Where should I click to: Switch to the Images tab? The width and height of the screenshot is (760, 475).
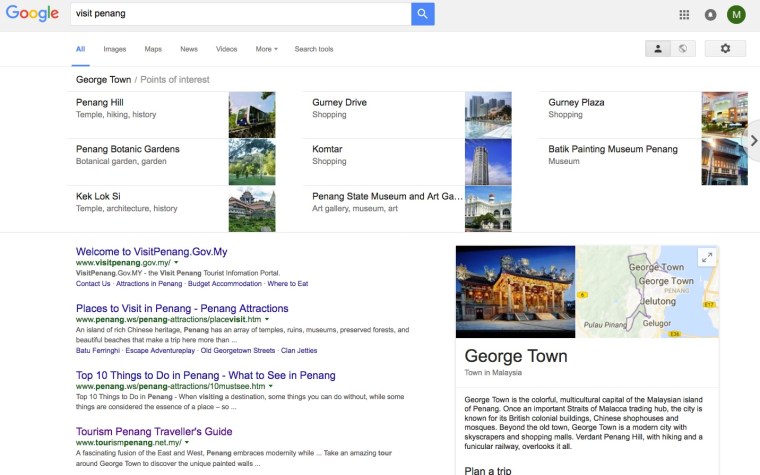(114, 49)
